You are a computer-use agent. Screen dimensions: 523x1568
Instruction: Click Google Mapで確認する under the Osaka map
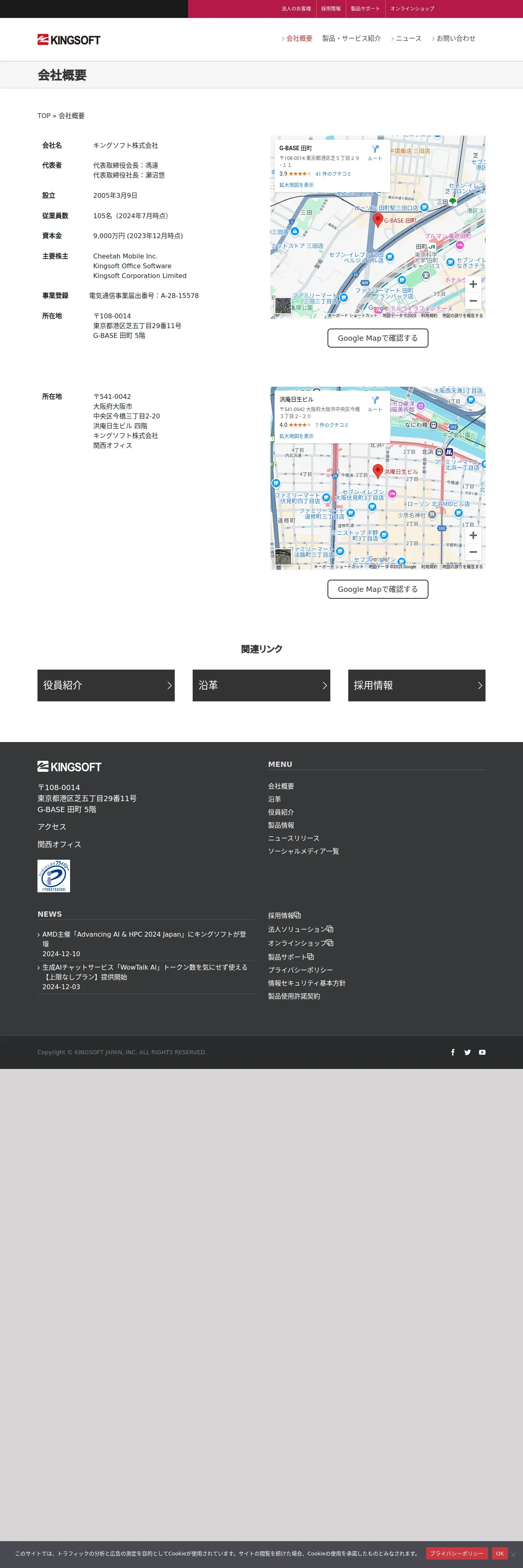(378, 589)
